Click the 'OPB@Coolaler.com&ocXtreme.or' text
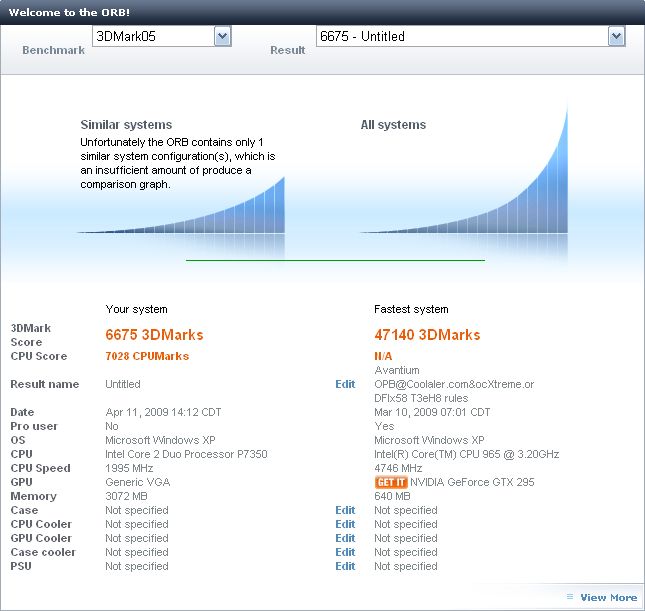The image size is (645, 611). pos(454,384)
